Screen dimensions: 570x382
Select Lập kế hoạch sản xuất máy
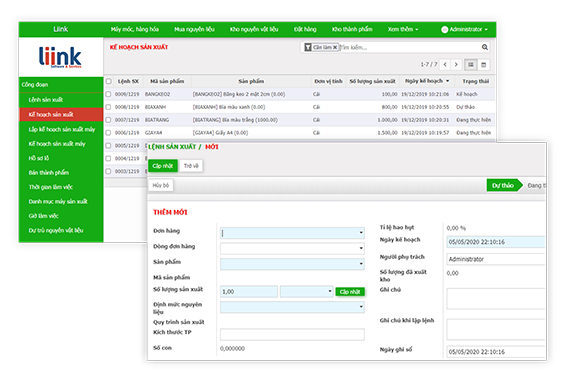click(x=61, y=129)
